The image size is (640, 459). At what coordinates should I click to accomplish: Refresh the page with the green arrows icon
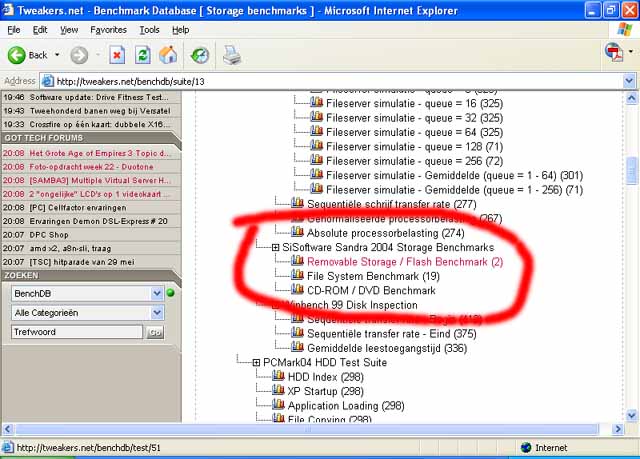142,55
